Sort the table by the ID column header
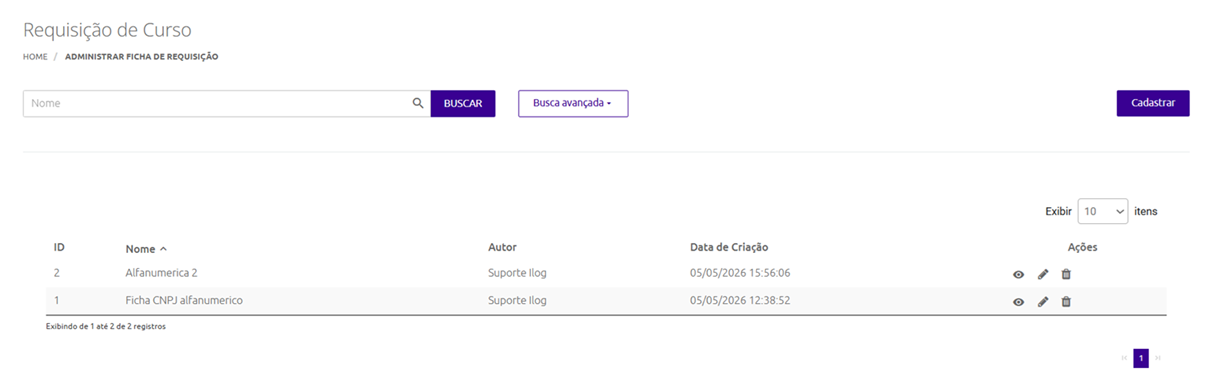The width and height of the screenshot is (1212, 384). (59, 247)
